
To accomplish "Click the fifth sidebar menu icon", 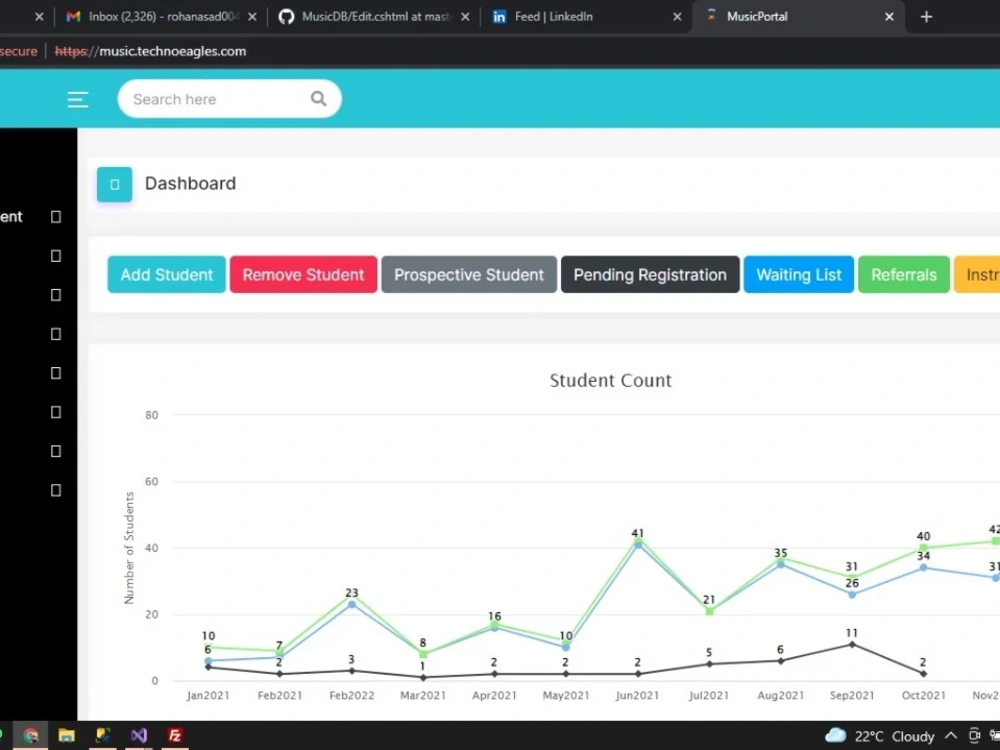I will pyautogui.click(x=56, y=373).
